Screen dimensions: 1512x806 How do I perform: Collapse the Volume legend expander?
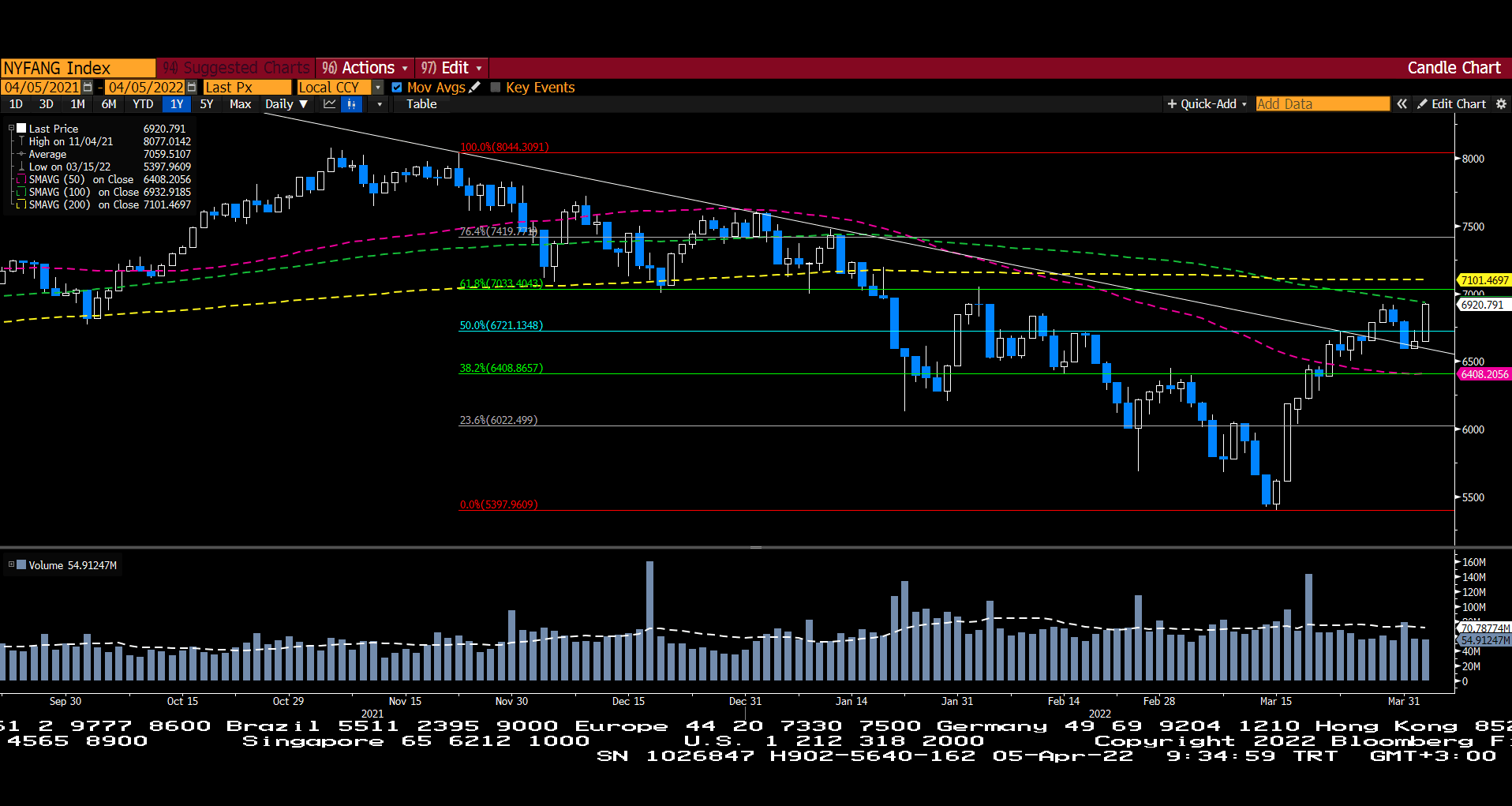coord(11,564)
